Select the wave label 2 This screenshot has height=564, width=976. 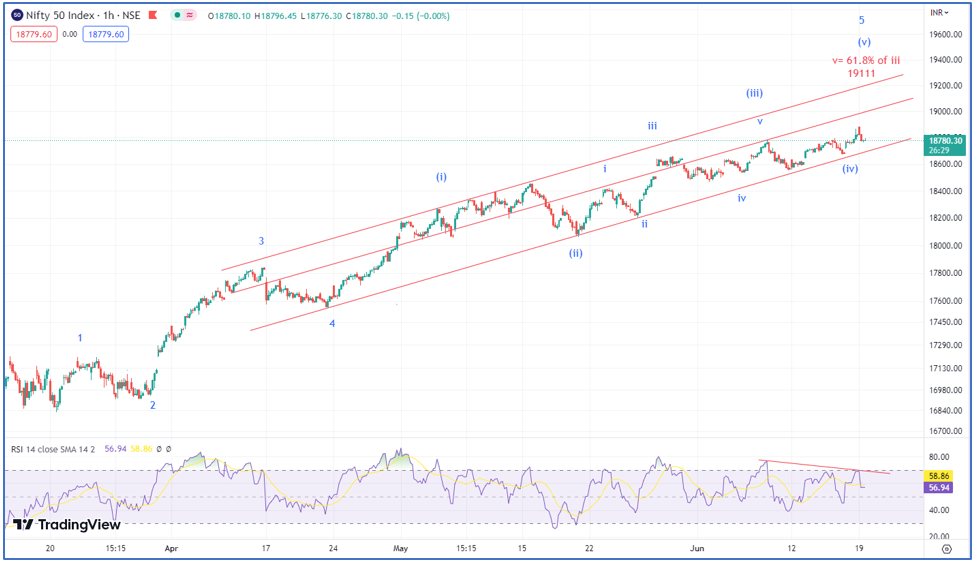tap(152, 405)
